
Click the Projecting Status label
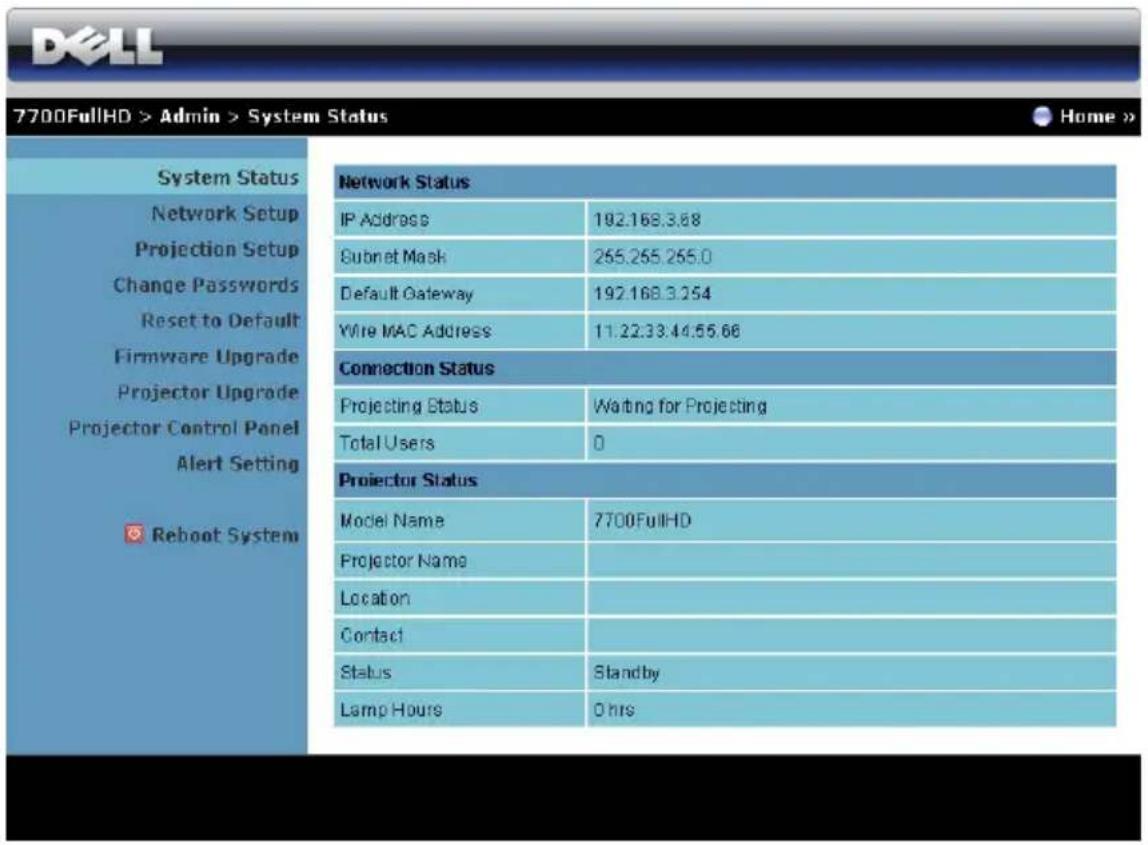coord(409,406)
